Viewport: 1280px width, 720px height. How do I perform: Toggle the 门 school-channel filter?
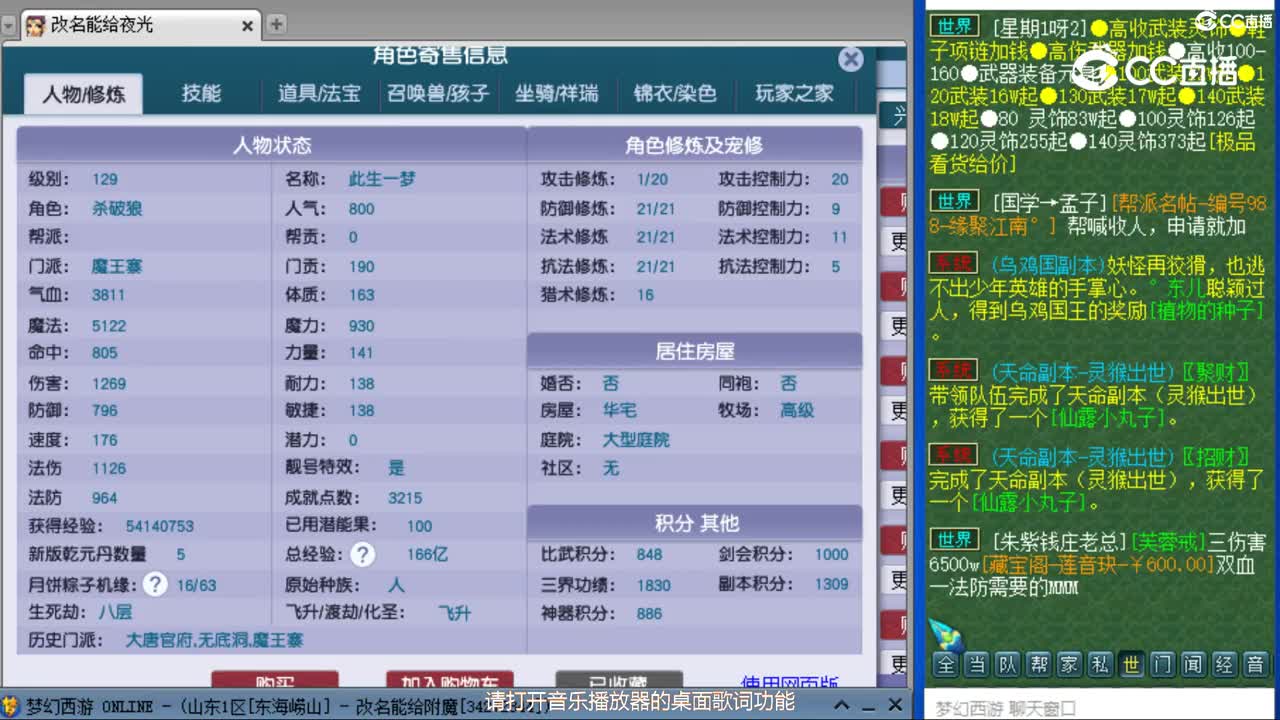click(x=1162, y=664)
